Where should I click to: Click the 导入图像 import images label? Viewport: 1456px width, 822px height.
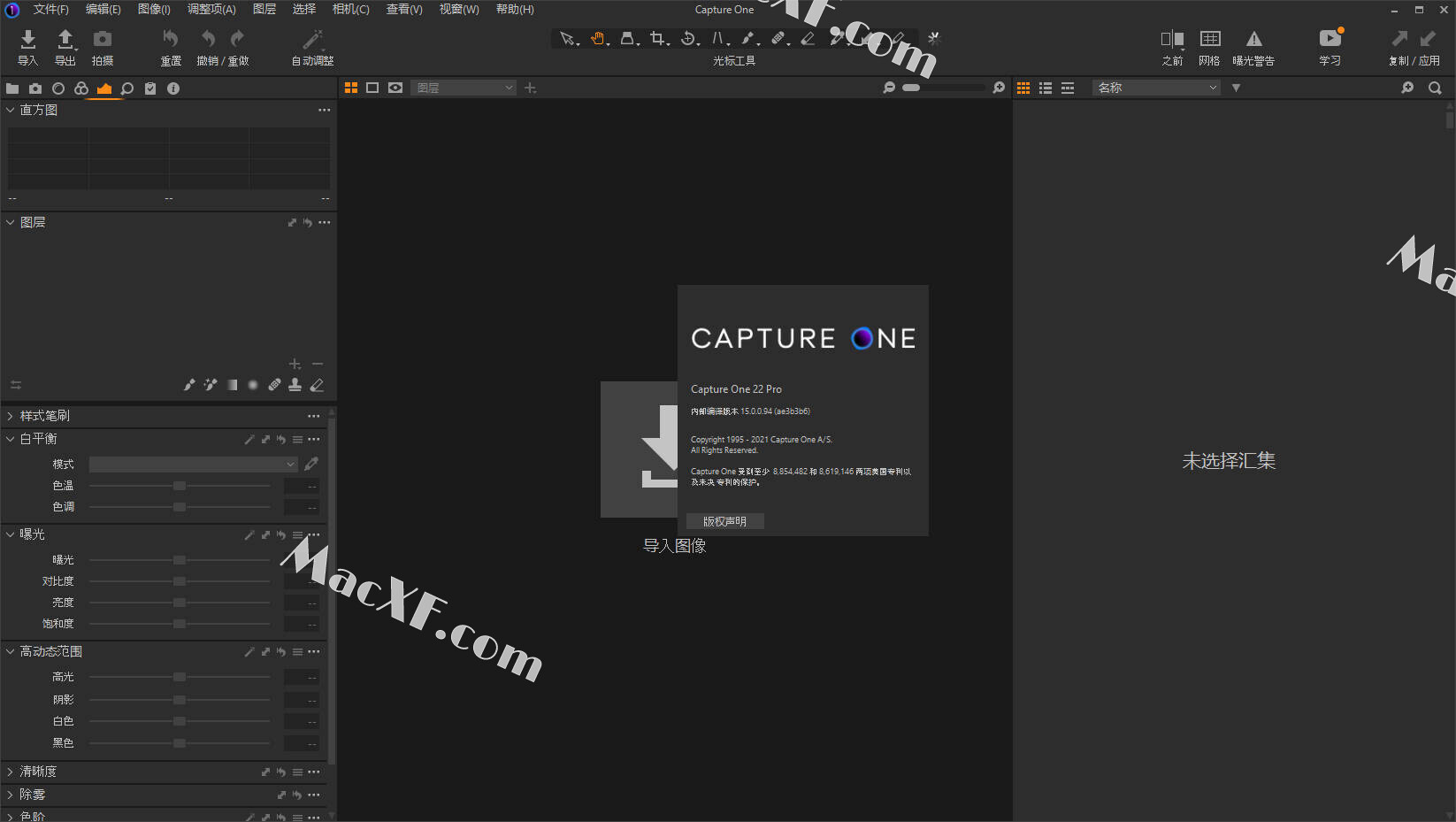click(674, 546)
